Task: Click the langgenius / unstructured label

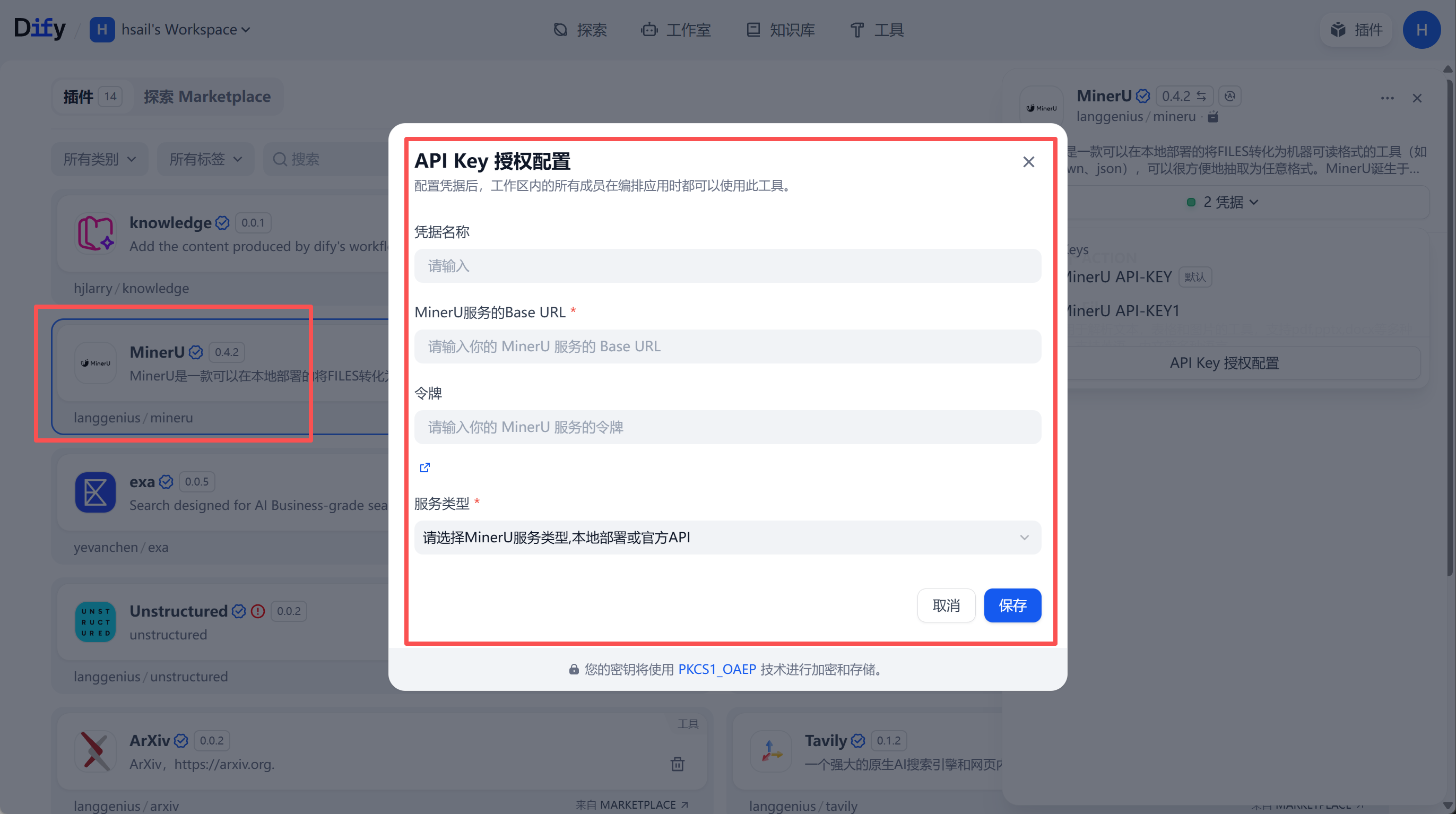Action: pyautogui.click(x=151, y=677)
